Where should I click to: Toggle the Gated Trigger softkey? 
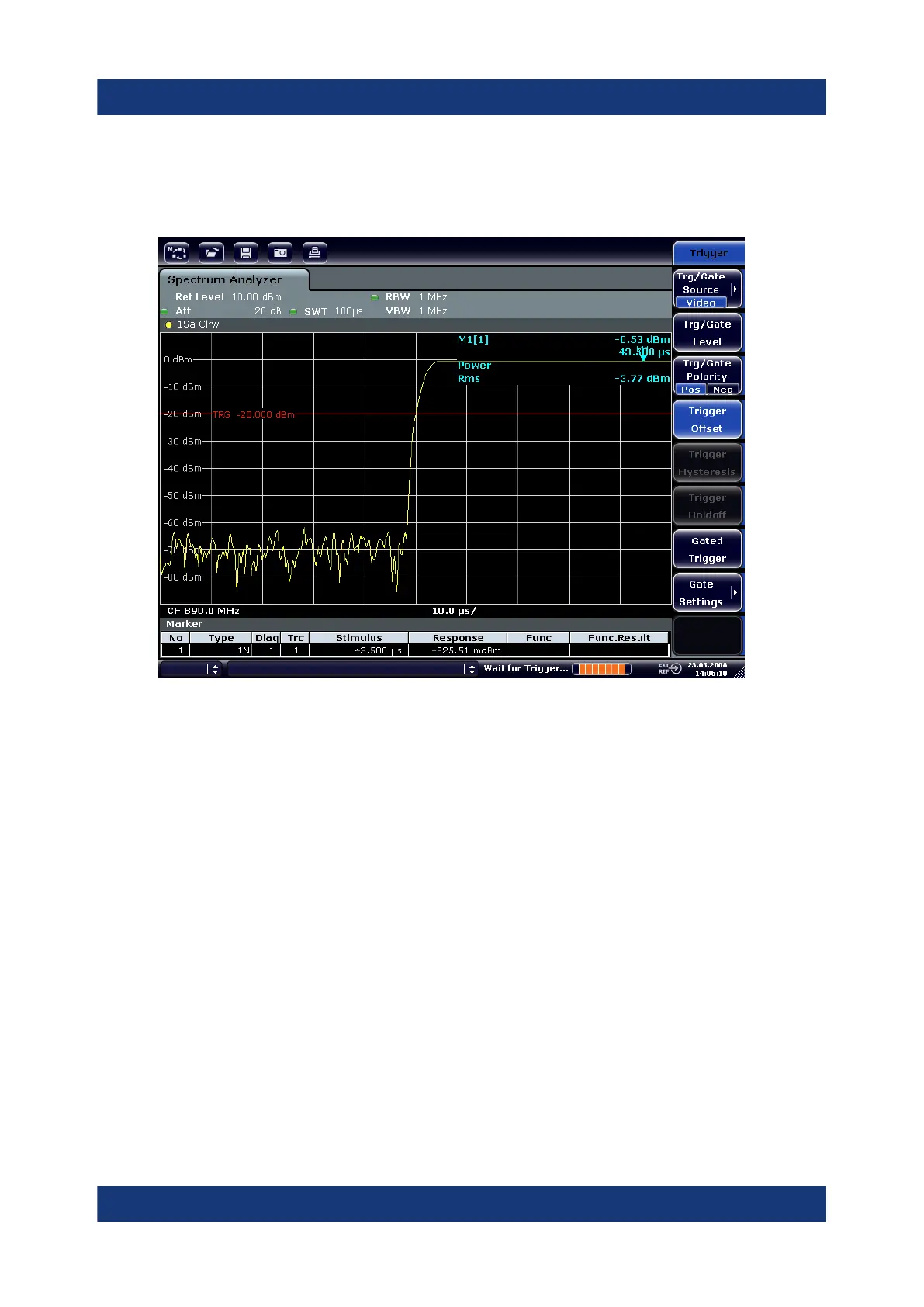point(708,549)
